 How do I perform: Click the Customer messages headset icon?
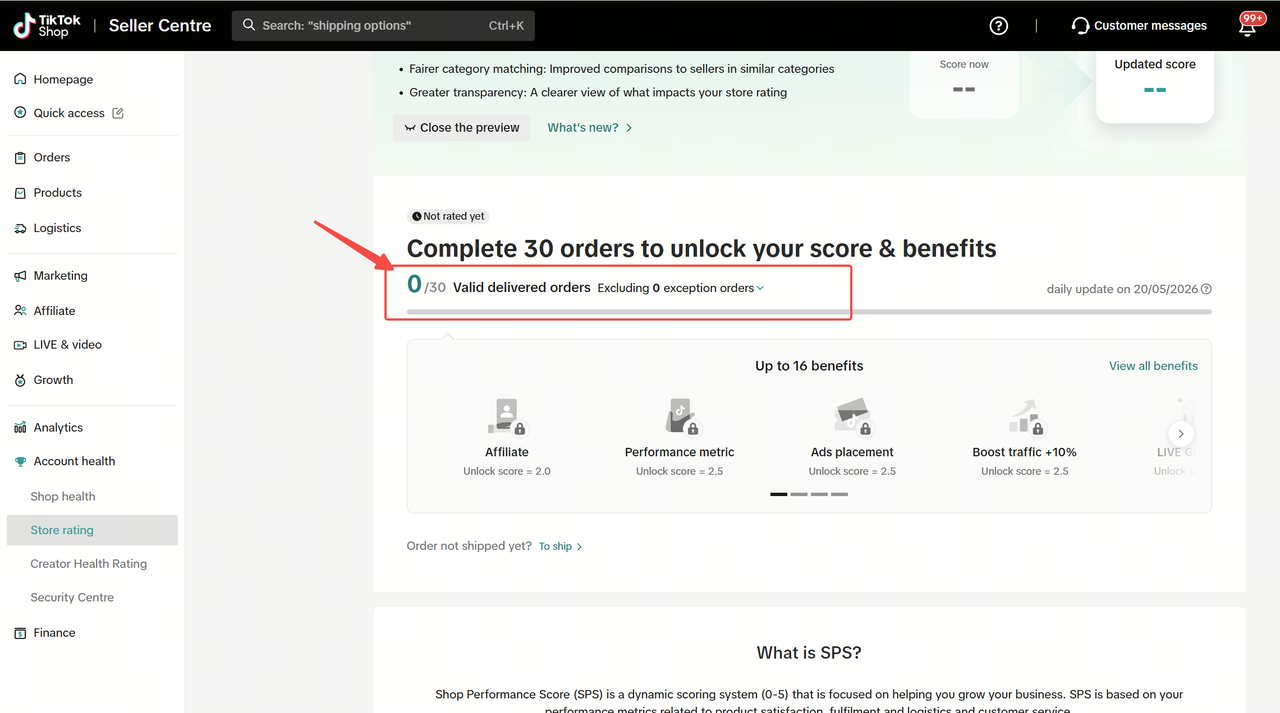(1080, 26)
